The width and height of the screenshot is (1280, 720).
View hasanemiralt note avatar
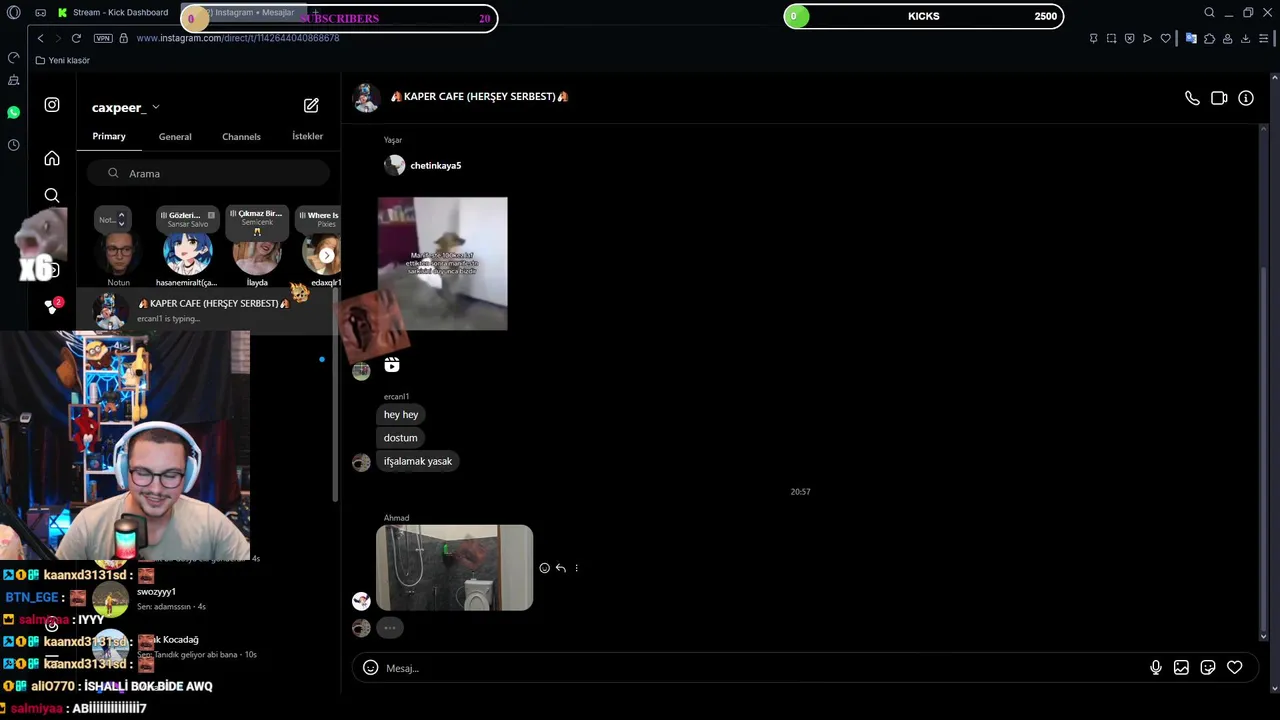coord(187,255)
